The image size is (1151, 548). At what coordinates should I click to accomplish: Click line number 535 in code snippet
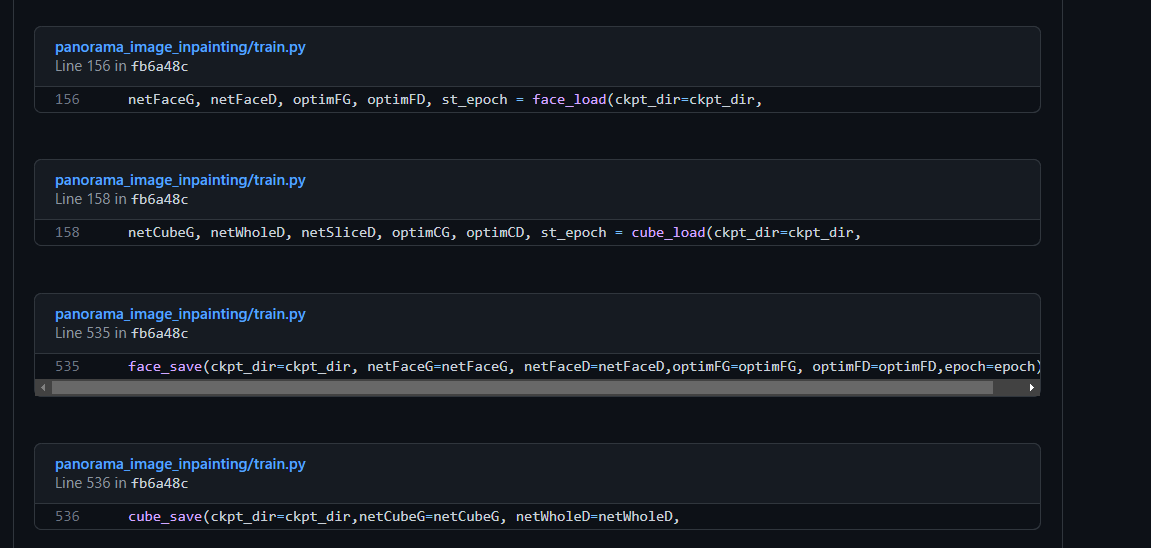pyautogui.click(x=68, y=366)
